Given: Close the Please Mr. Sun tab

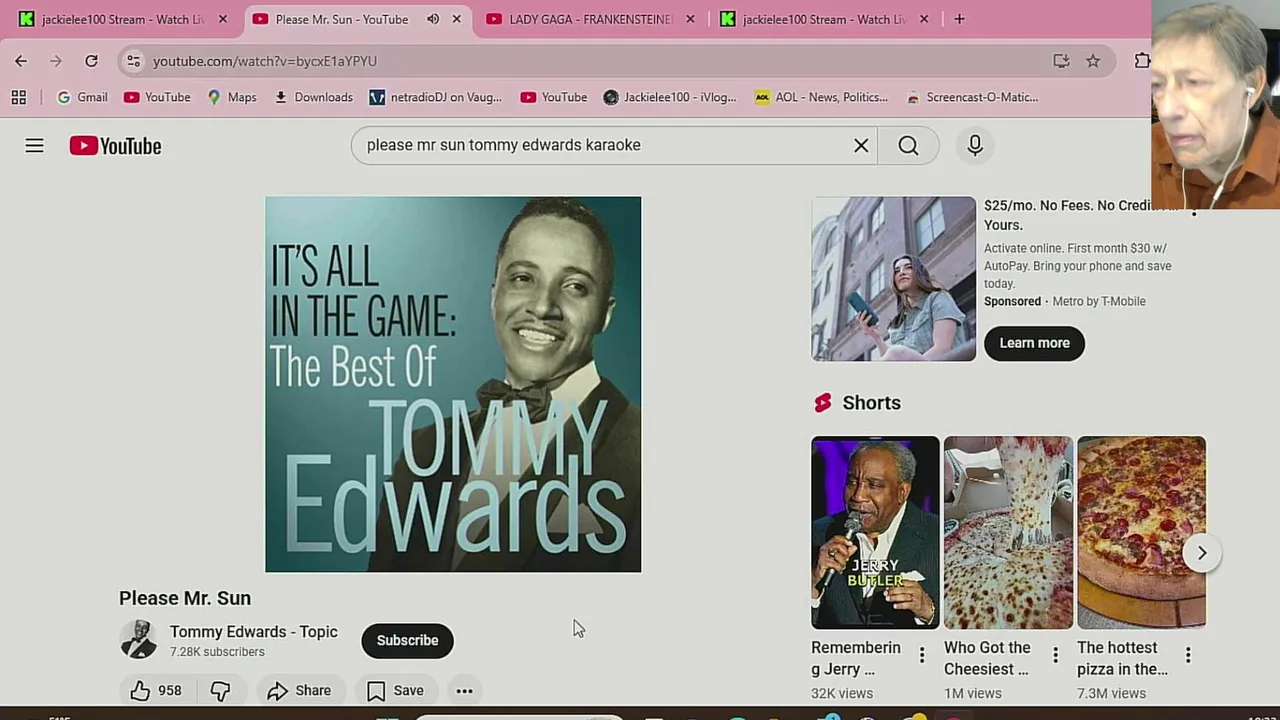Looking at the screenshot, I should (457, 19).
